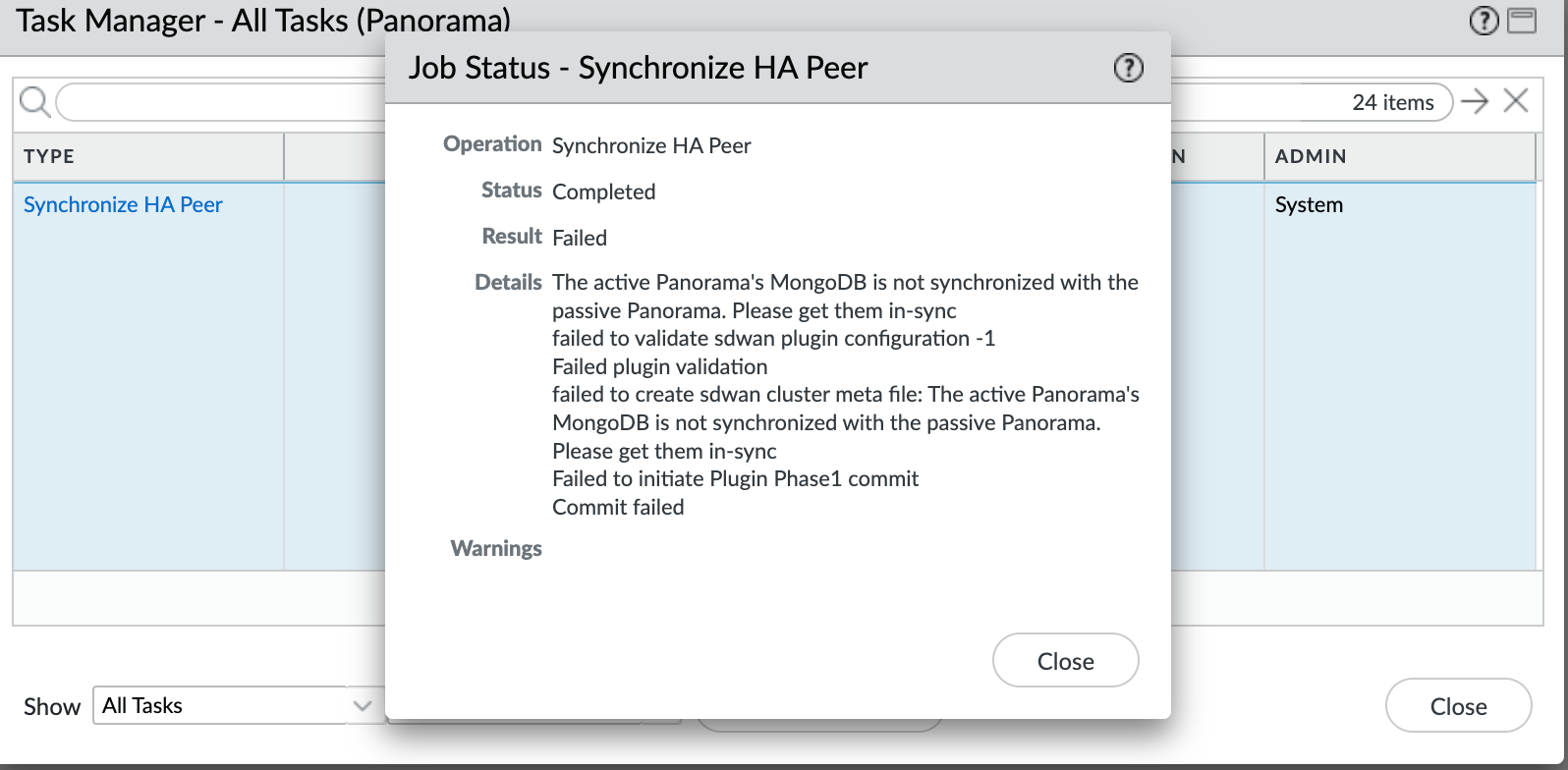Click the Operation value in Job Status

coord(651,145)
